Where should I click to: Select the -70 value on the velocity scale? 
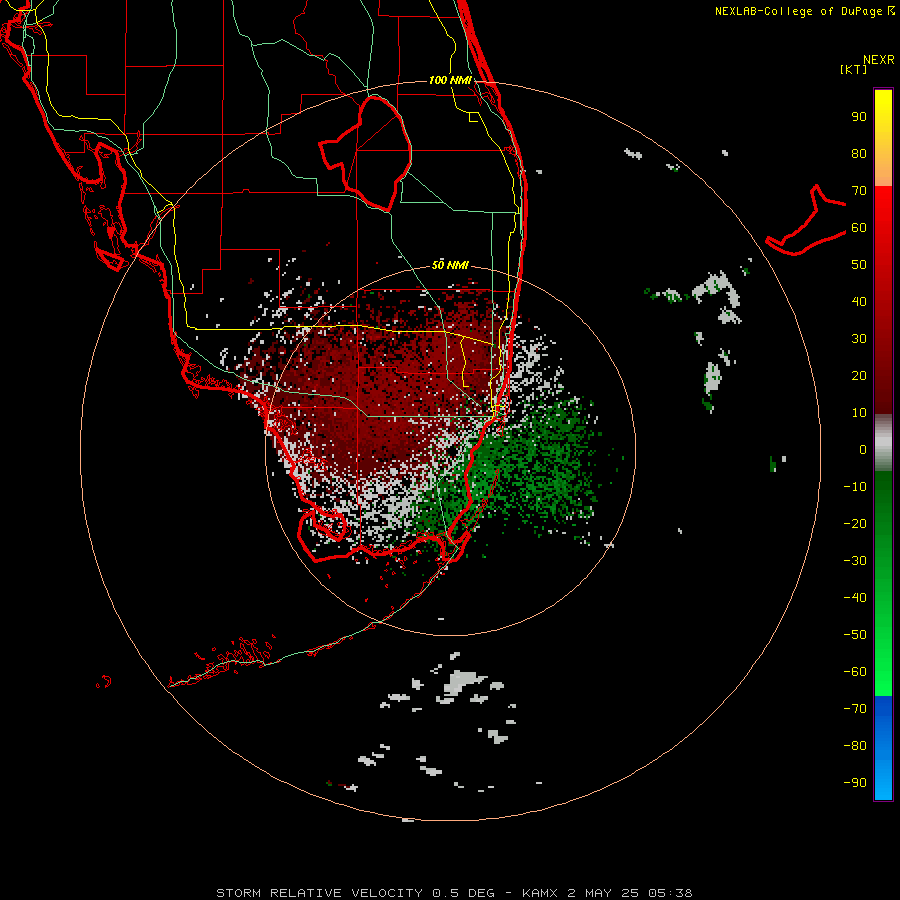click(855, 709)
